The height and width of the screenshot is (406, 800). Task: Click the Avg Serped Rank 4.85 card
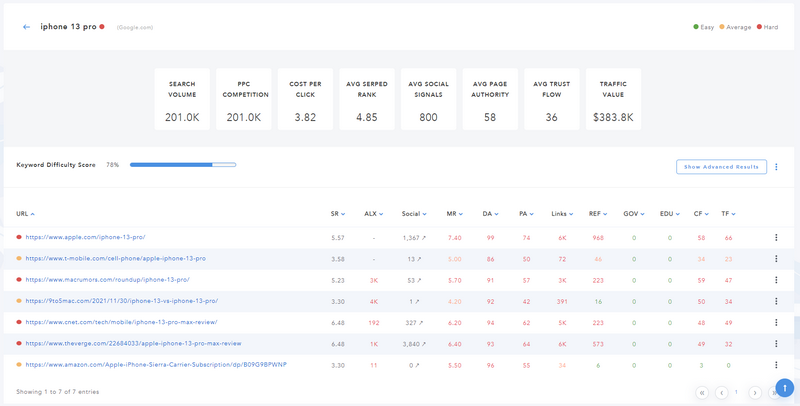tap(367, 99)
